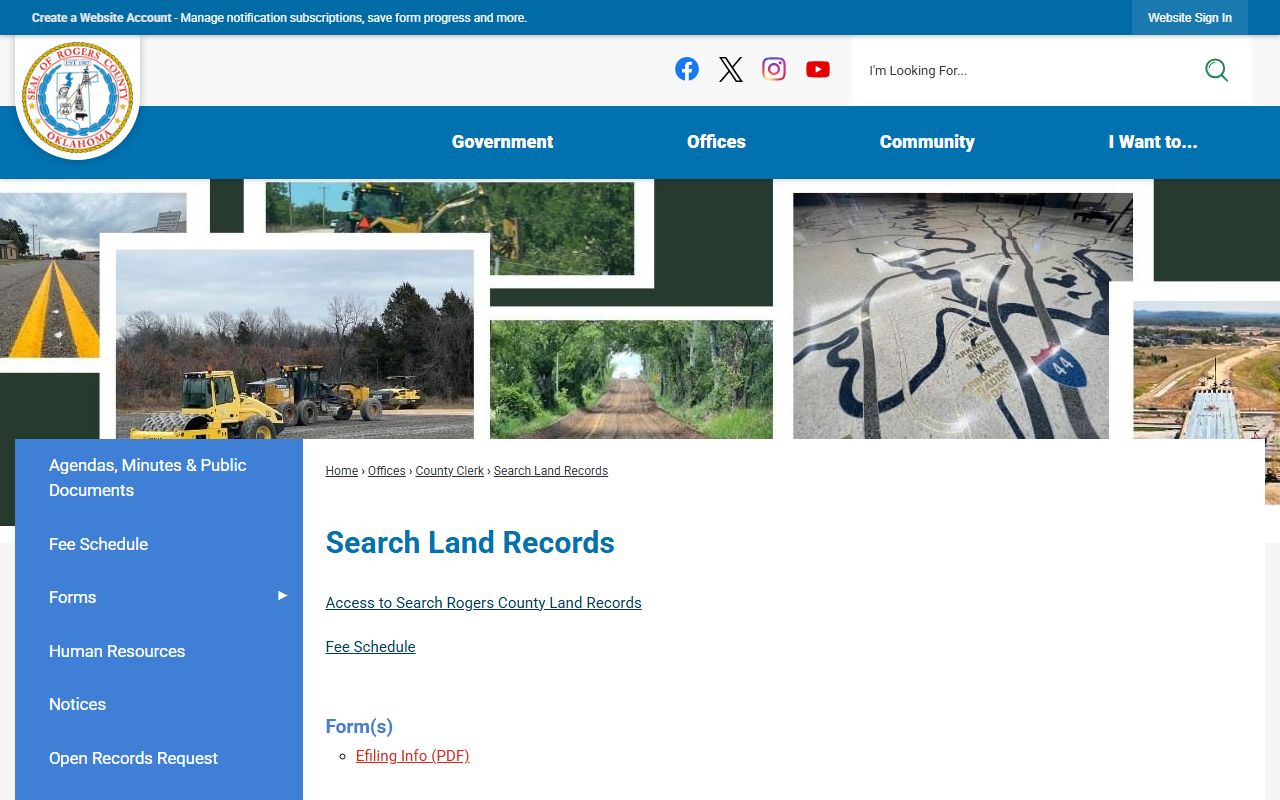Go to the Offices breadcrumb
The image size is (1280, 800).
click(x=386, y=471)
